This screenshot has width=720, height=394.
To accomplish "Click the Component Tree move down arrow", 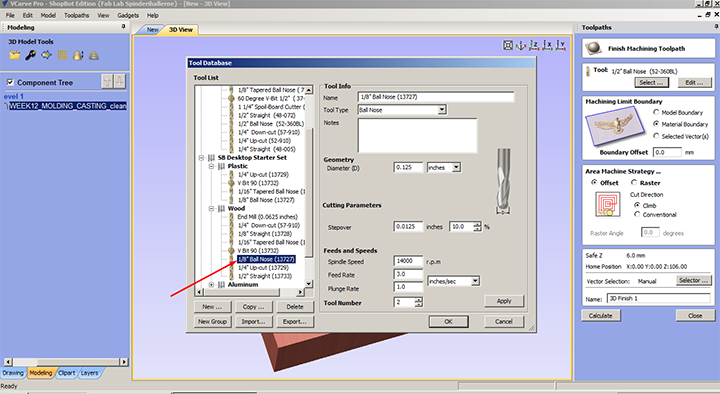I will 119,82.
